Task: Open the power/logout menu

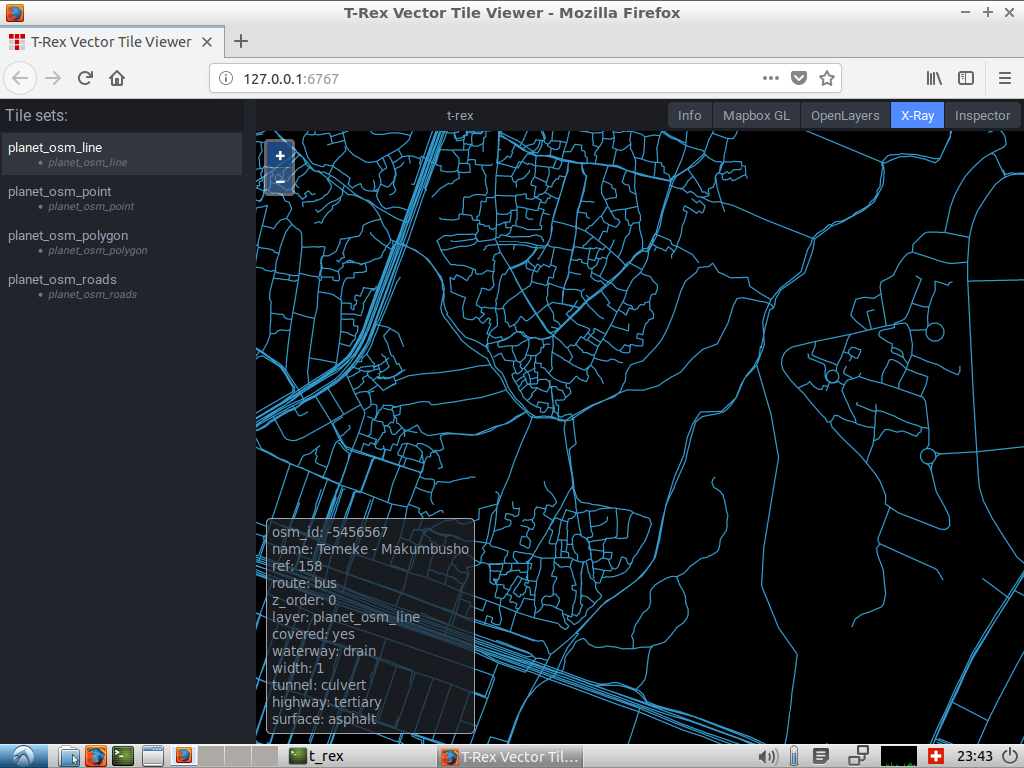Action: tap(1011, 756)
